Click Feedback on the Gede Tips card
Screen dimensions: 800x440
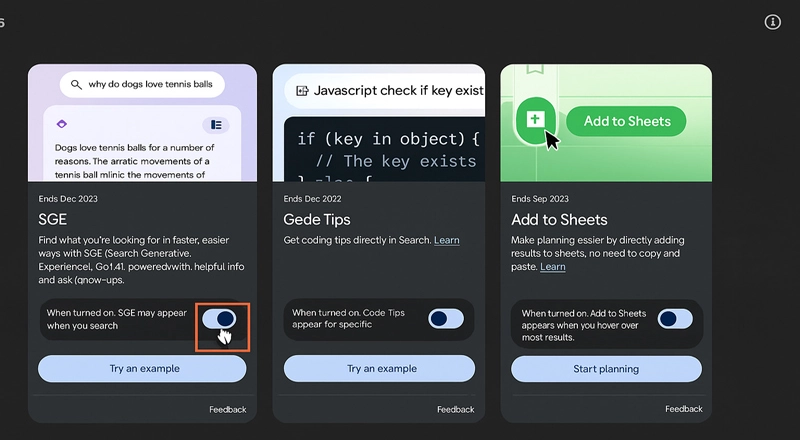pos(456,409)
